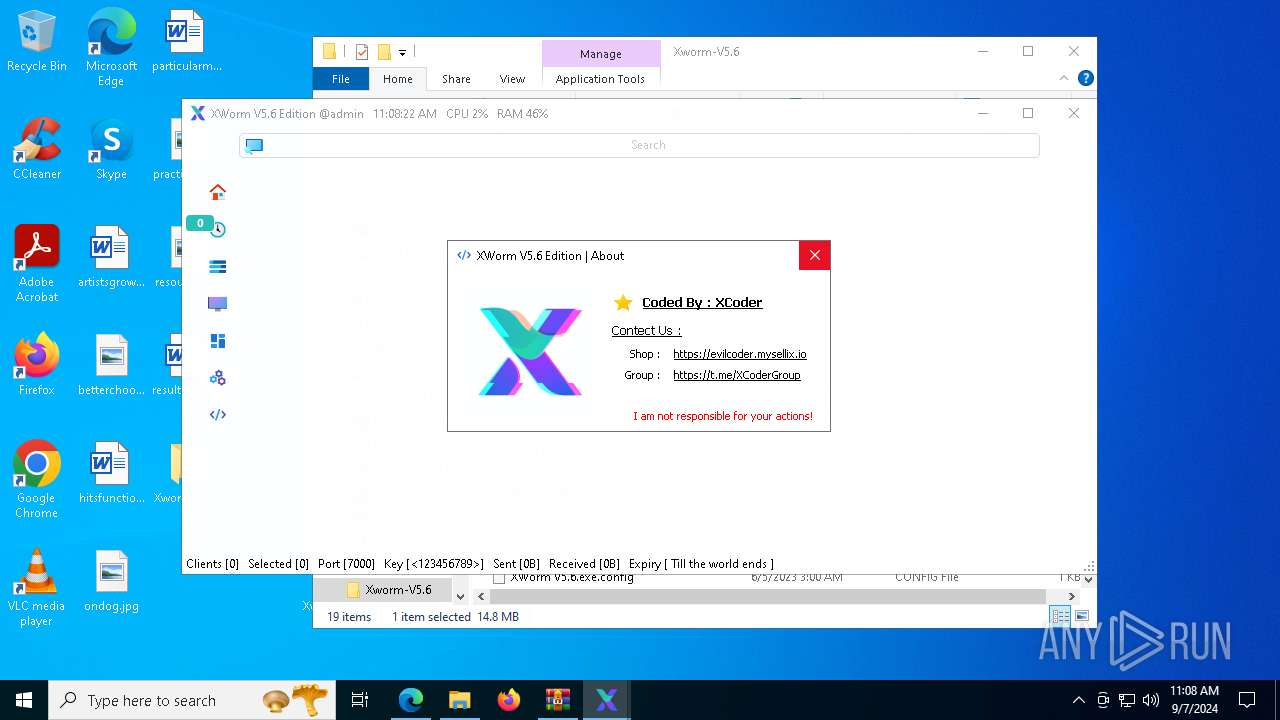This screenshot has height=720, width=1280.
Task: Open the monitor icon in XWorm sidebar
Action: tap(217, 304)
